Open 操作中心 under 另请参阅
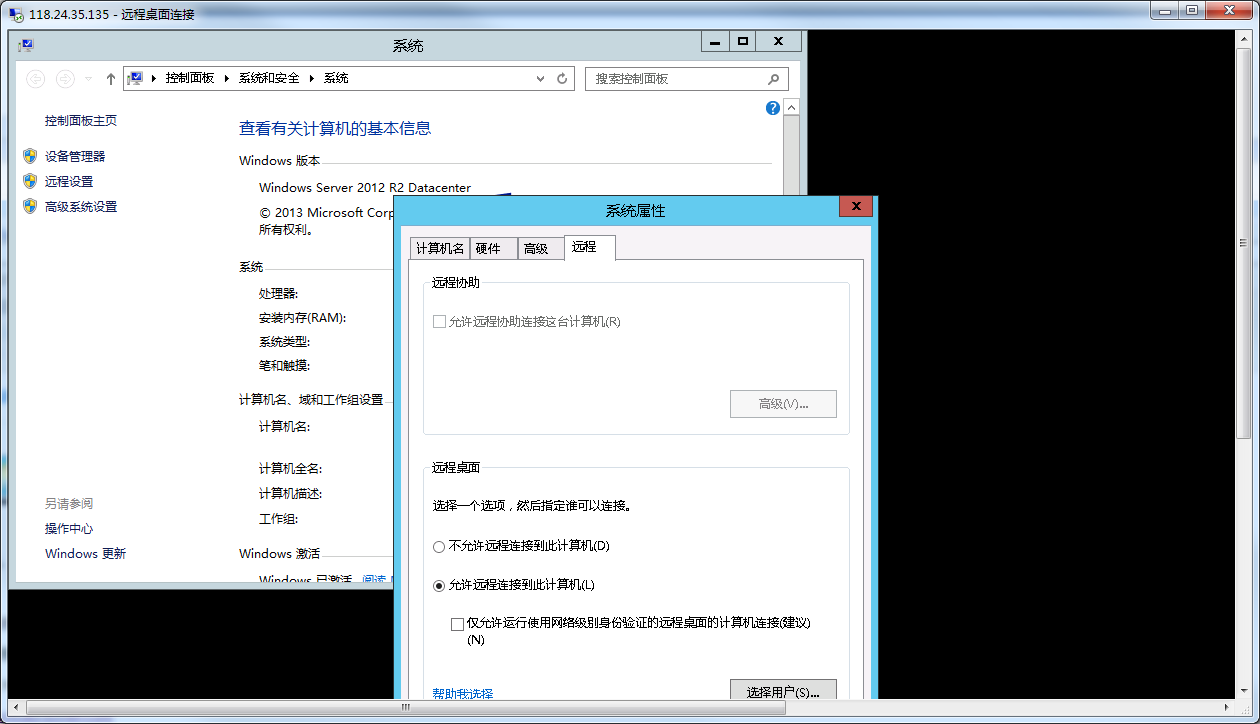The width and height of the screenshot is (1260, 724). click(x=69, y=528)
